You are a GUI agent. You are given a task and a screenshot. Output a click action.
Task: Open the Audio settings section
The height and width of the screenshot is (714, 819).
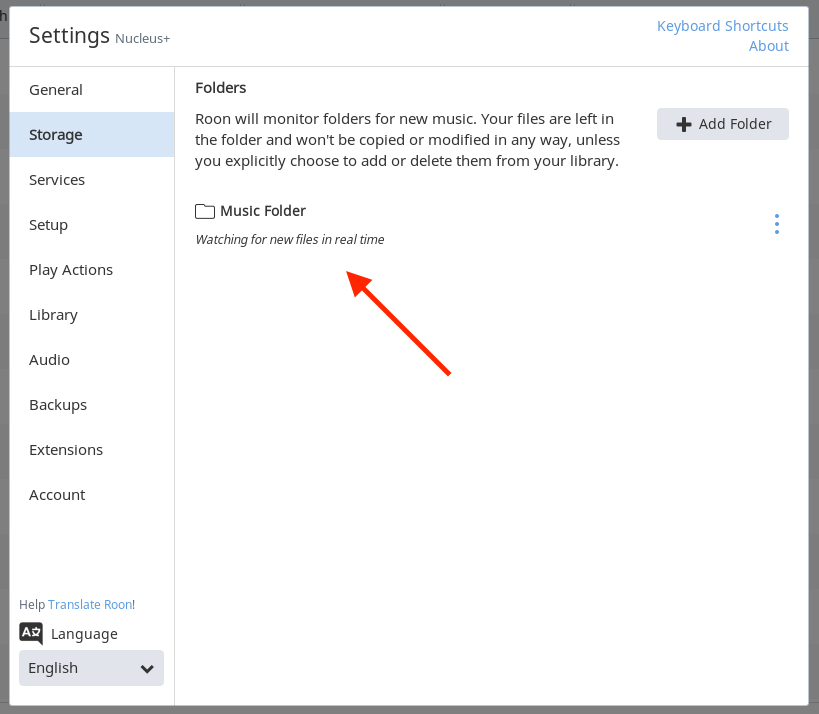[x=49, y=360]
